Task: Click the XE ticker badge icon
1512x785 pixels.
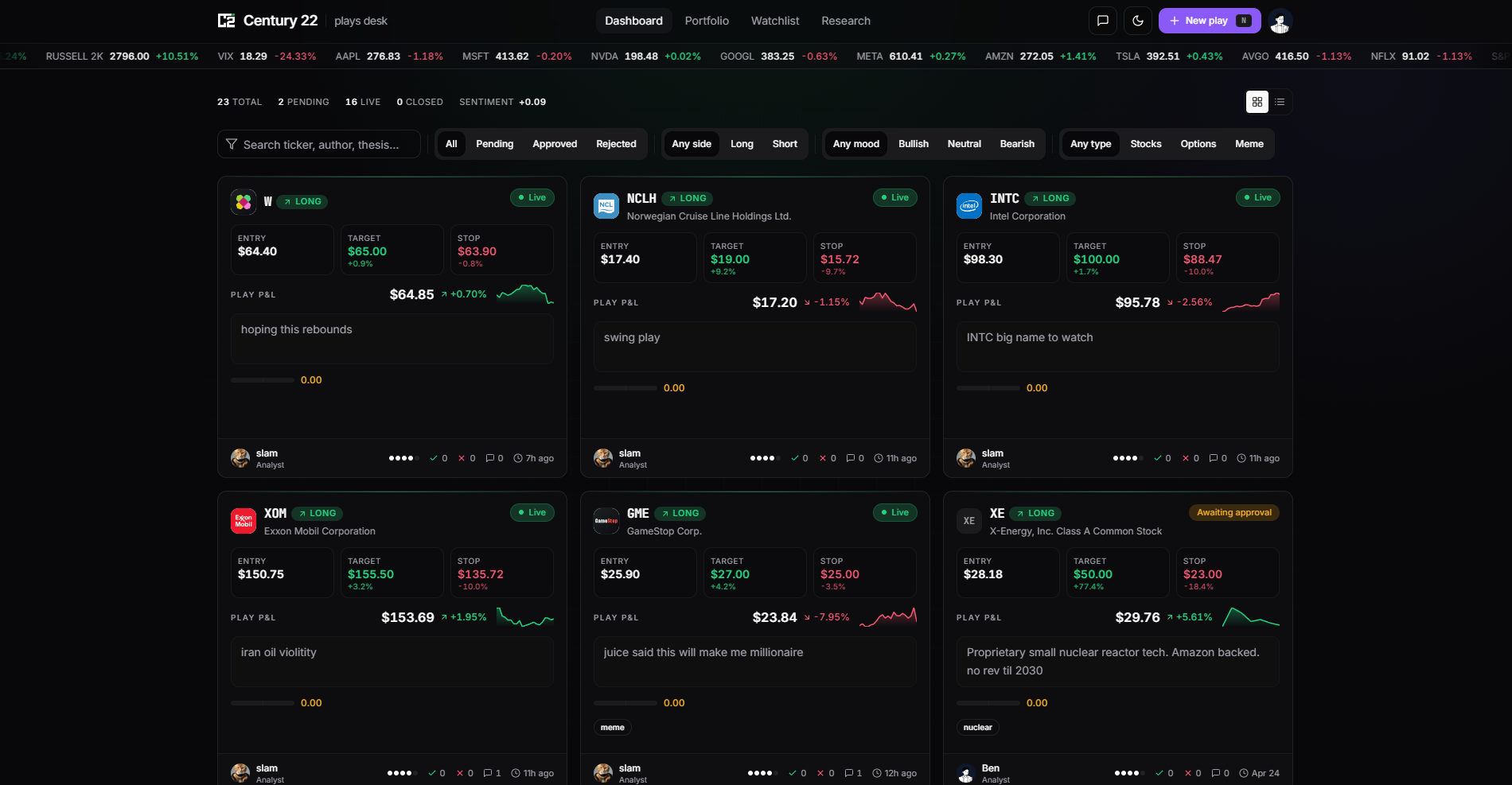Action: point(969,521)
